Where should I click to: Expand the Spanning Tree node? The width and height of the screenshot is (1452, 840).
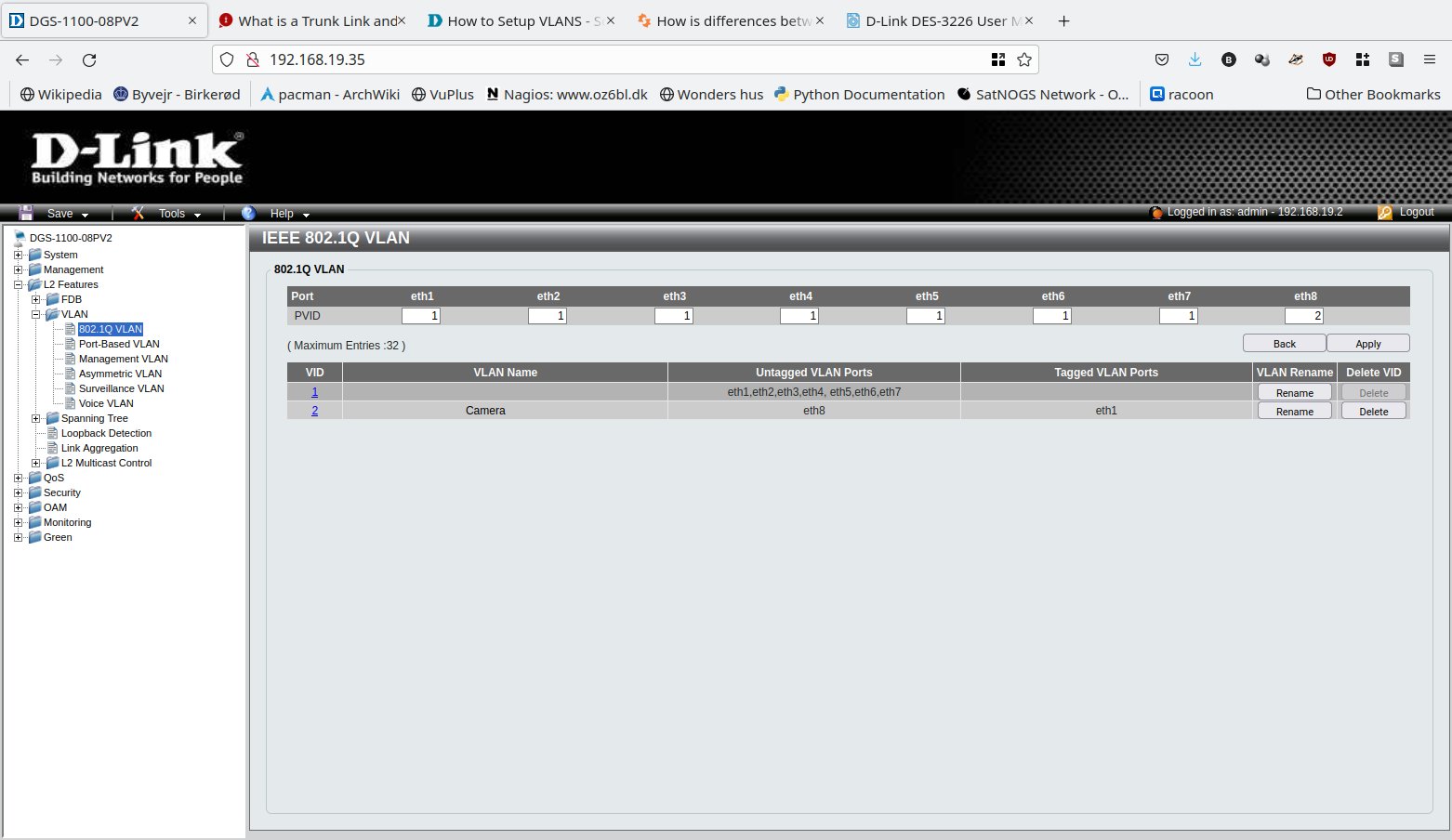point(35,418)
